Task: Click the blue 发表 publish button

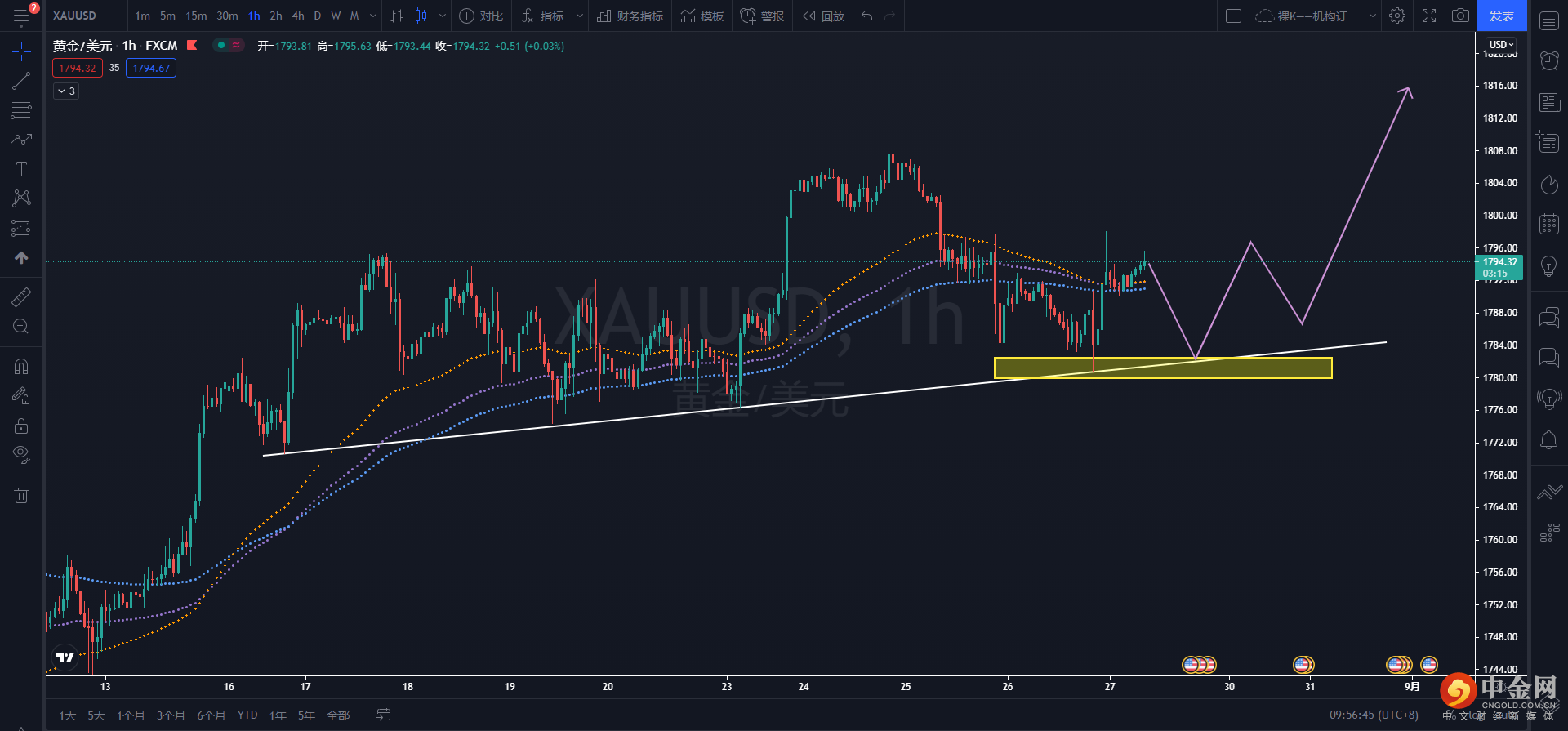Action: [1501, 16]
